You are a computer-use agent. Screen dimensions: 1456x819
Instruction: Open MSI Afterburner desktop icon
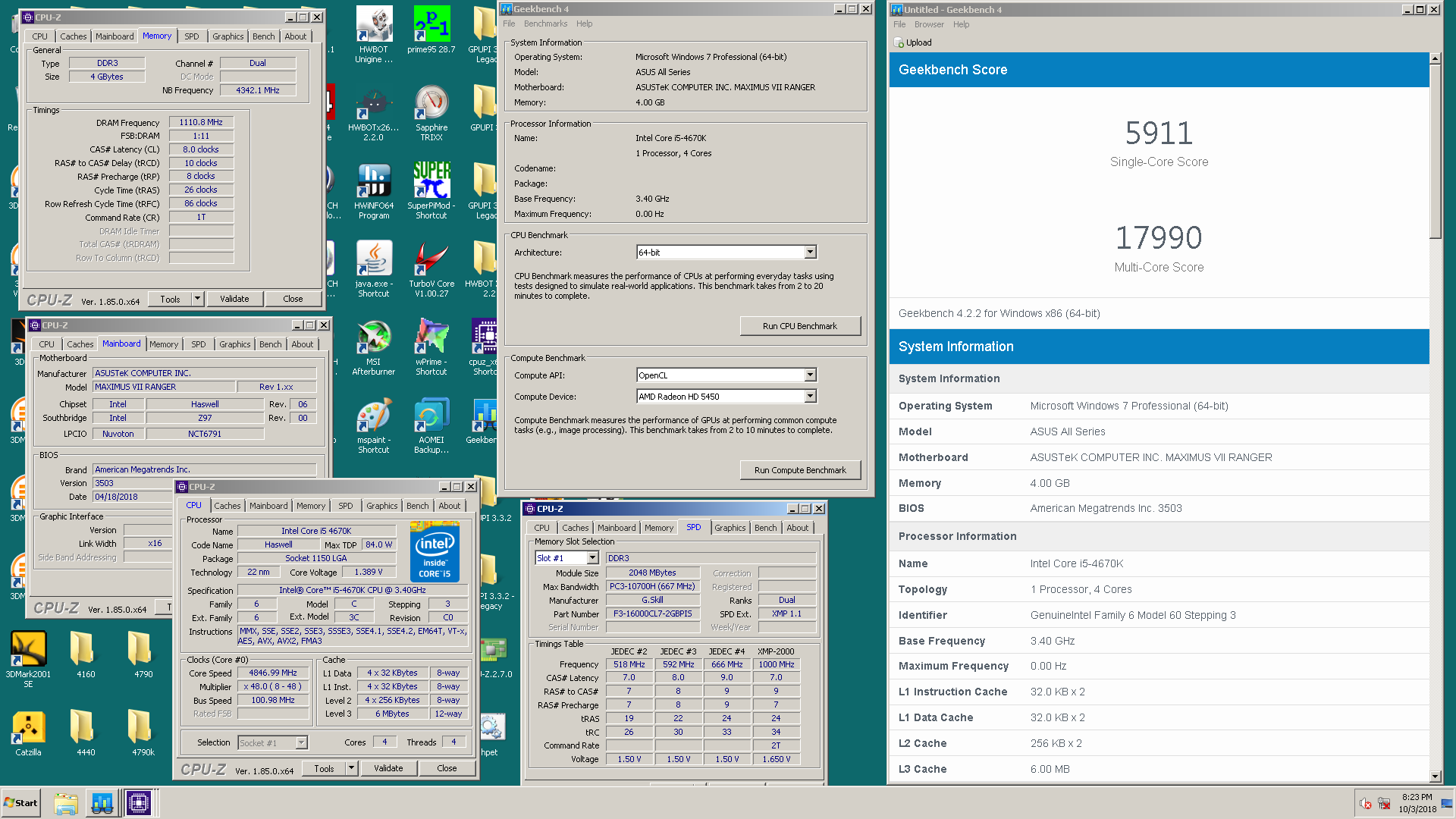[x=374, y=348]
